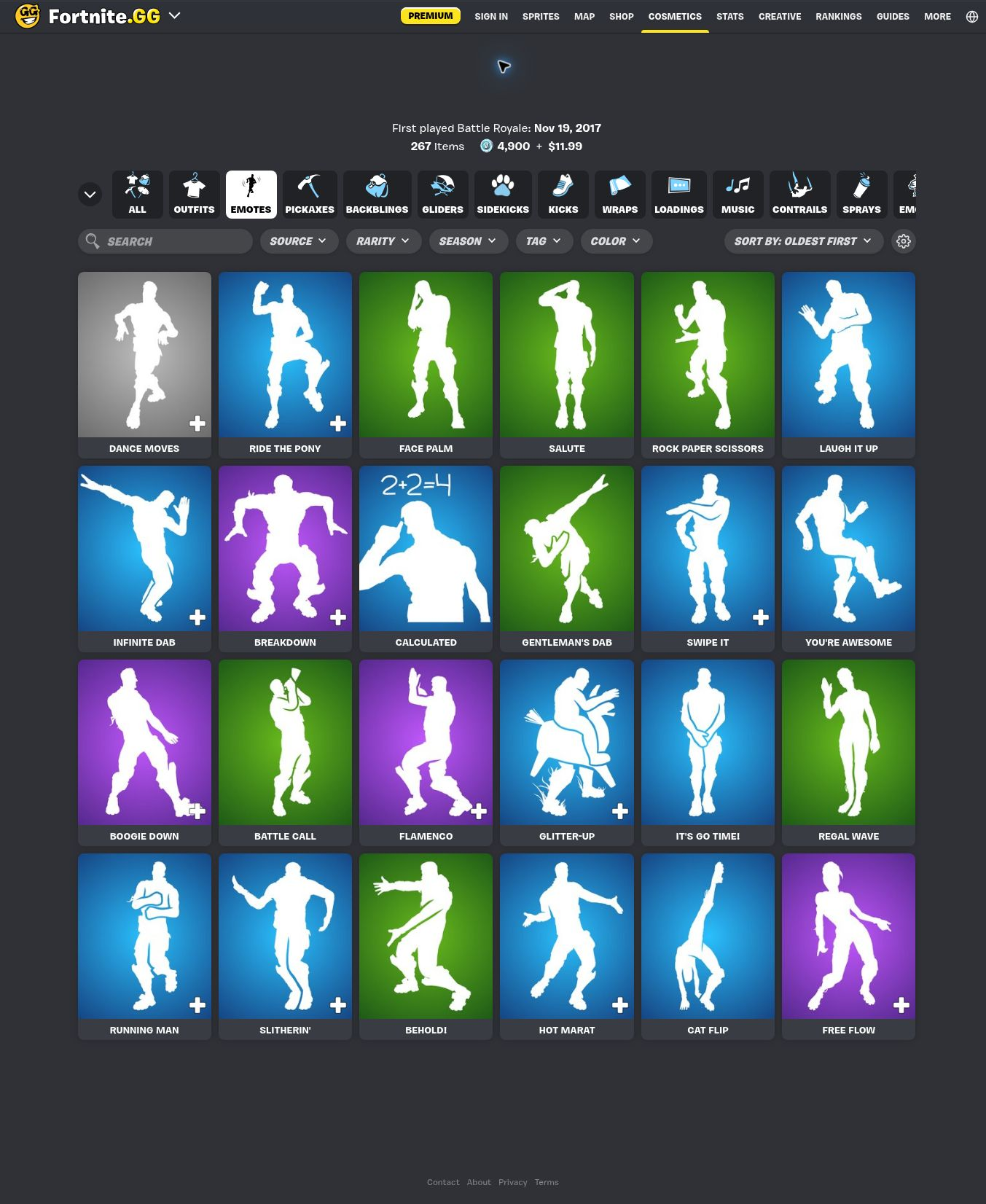Image resolution: width=986 pixels, height=1204 pixels.
Task: Choose the Gliders category icon
Action: coord(442,187)
